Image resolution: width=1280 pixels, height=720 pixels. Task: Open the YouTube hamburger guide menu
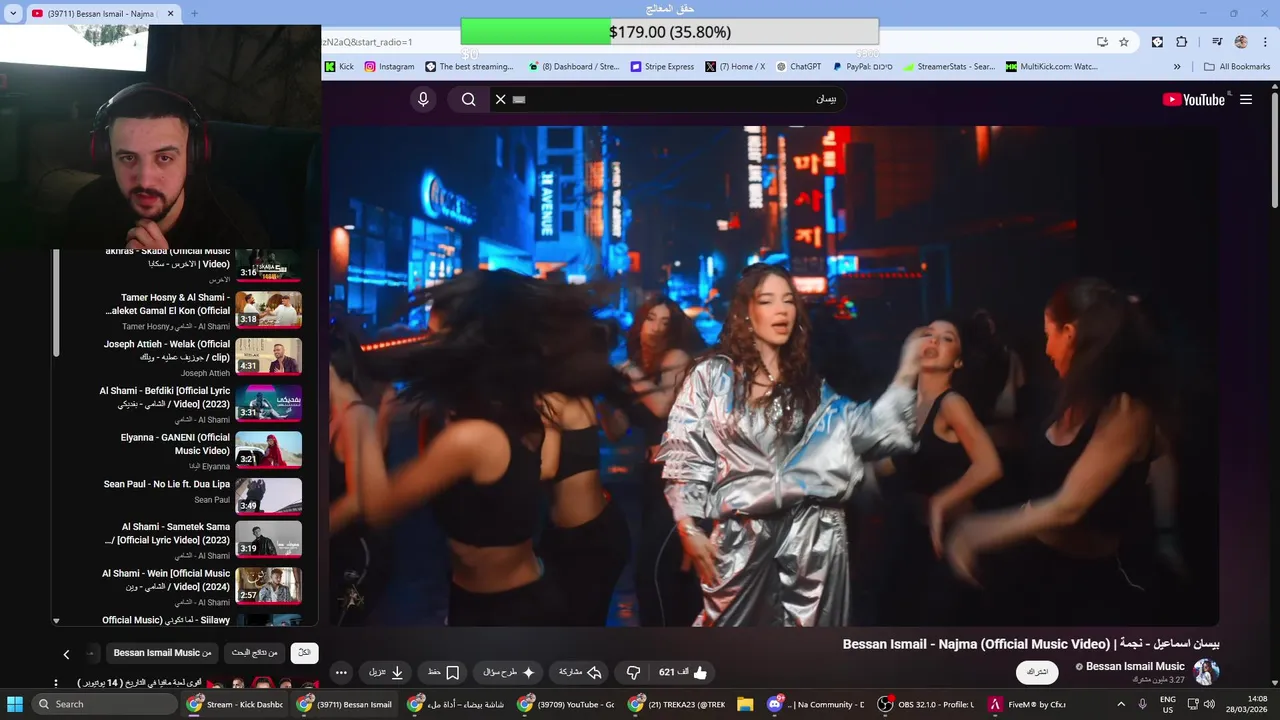tap(1246, 99)
